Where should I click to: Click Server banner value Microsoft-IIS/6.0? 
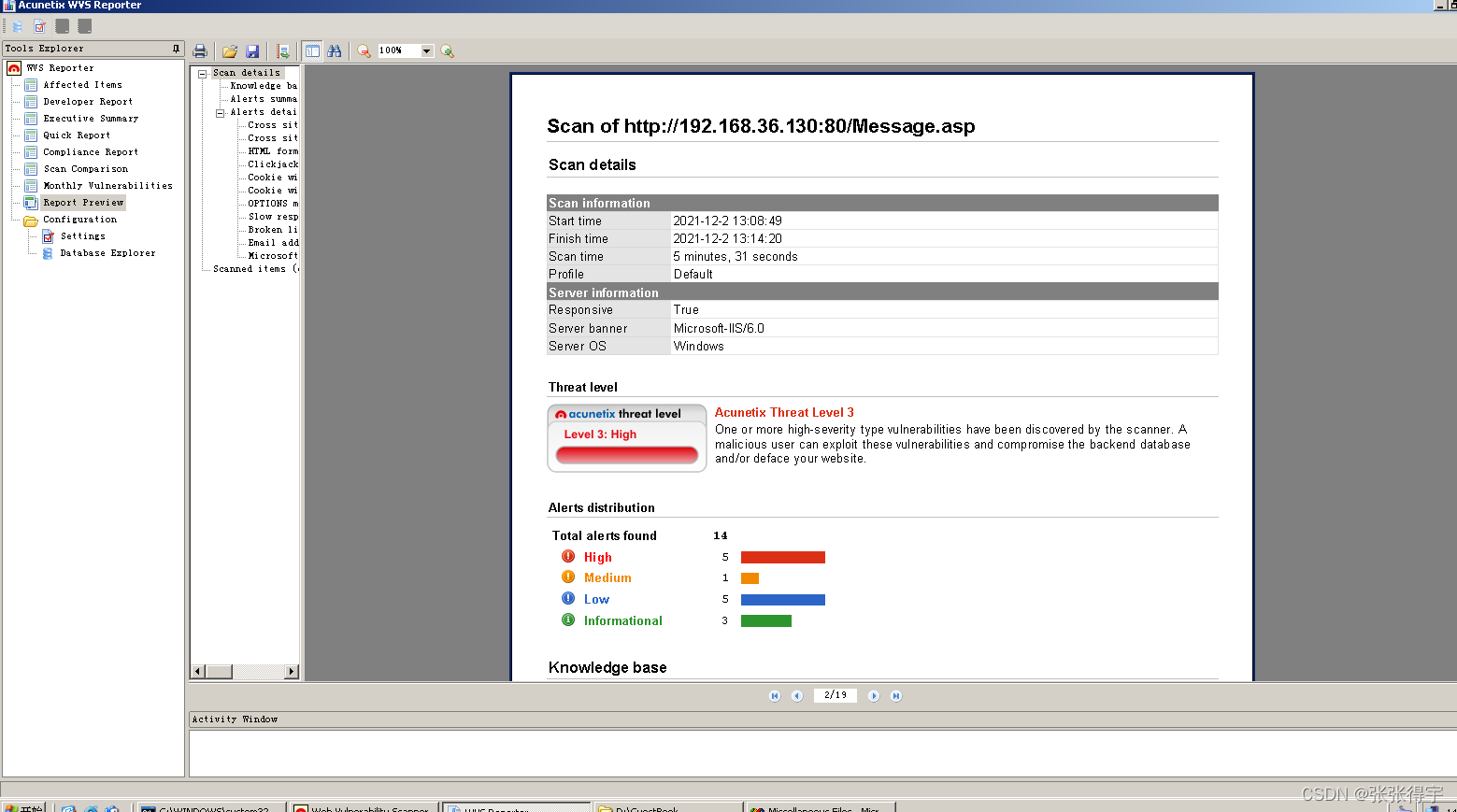tap(719, 329)
